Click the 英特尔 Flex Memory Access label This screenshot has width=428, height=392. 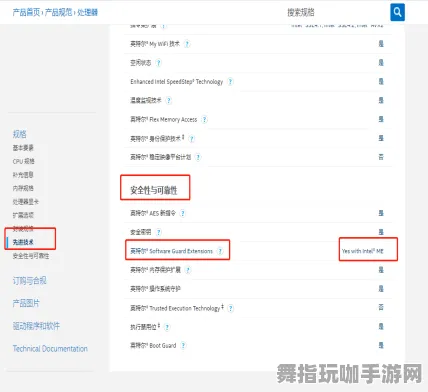pyautogui.click(x=164, y=119)
